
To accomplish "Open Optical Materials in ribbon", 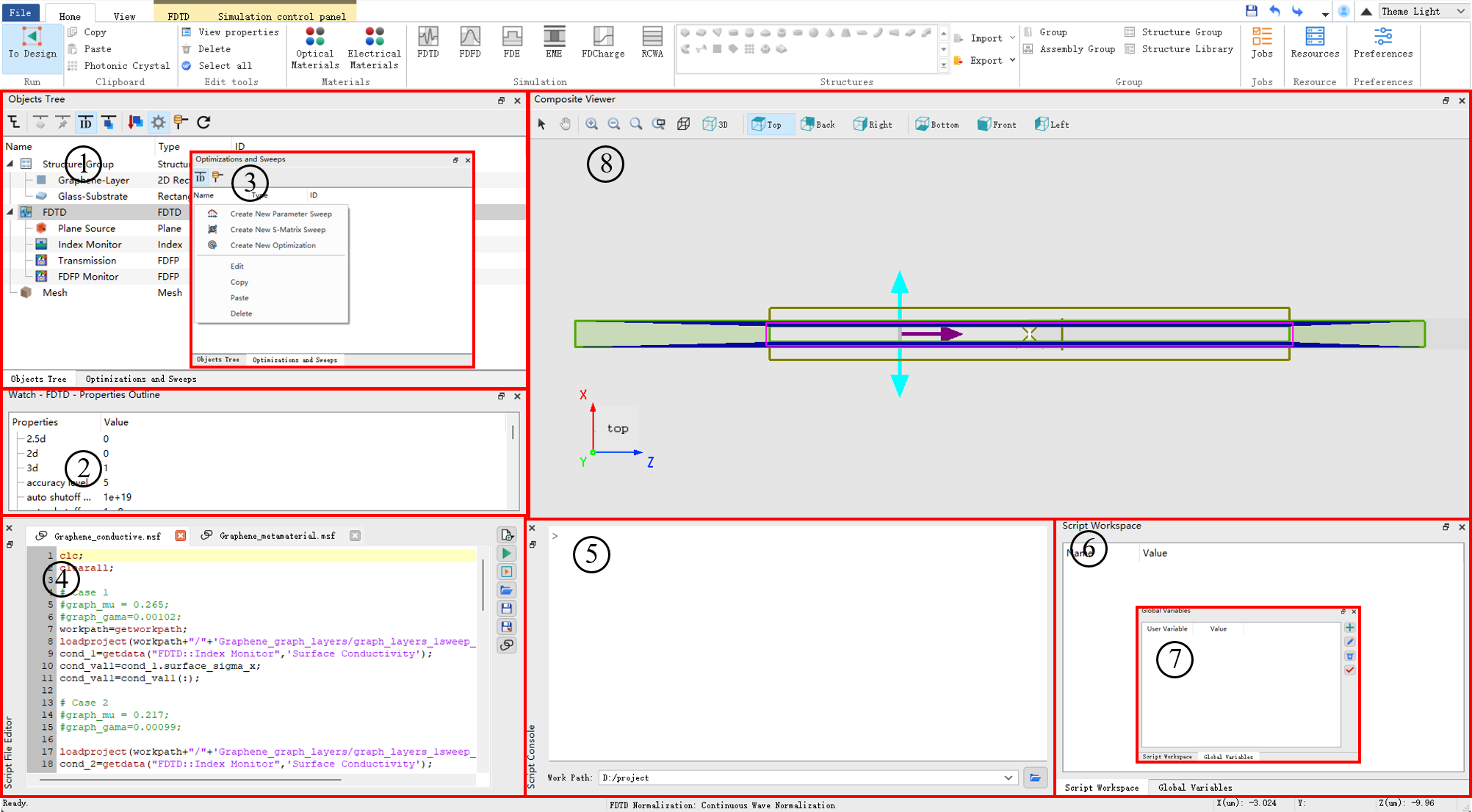I will (x=314, y=48).
